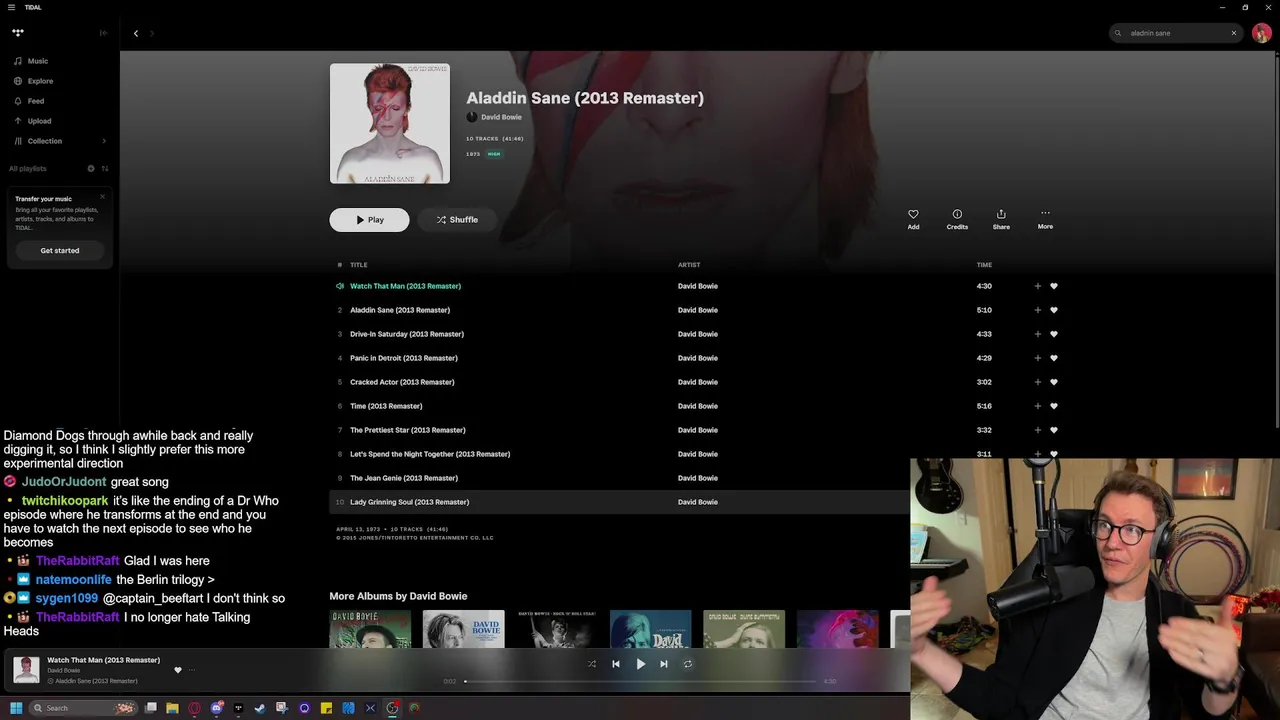
Task: Open Discord from the taskbar
Action: pos(216,708)
